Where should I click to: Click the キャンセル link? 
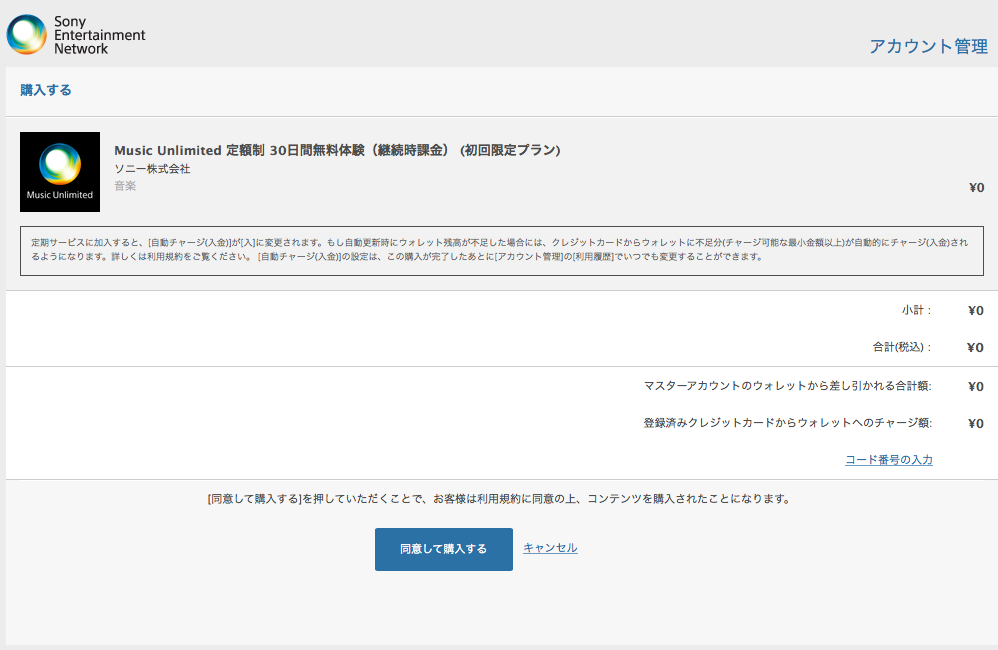click(x=551, y=548)
